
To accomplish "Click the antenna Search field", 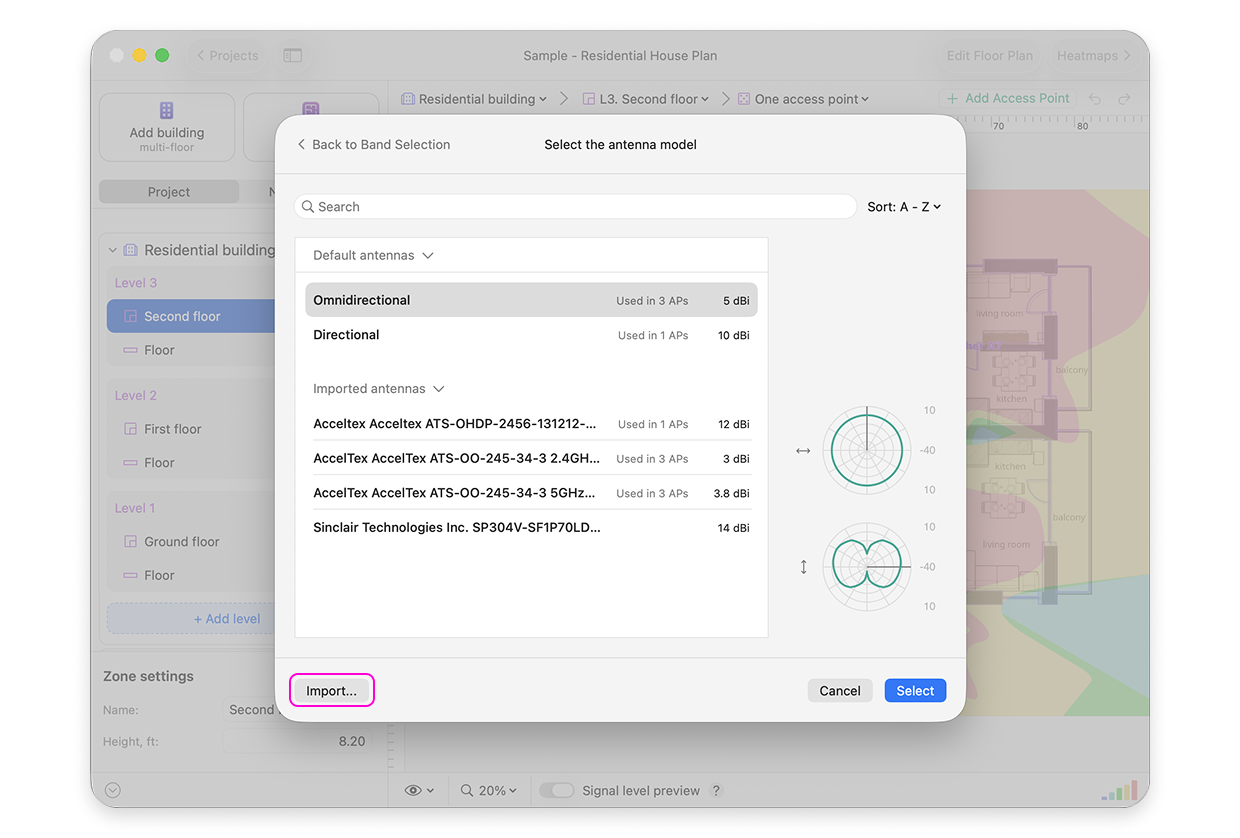I will point(575,207).
